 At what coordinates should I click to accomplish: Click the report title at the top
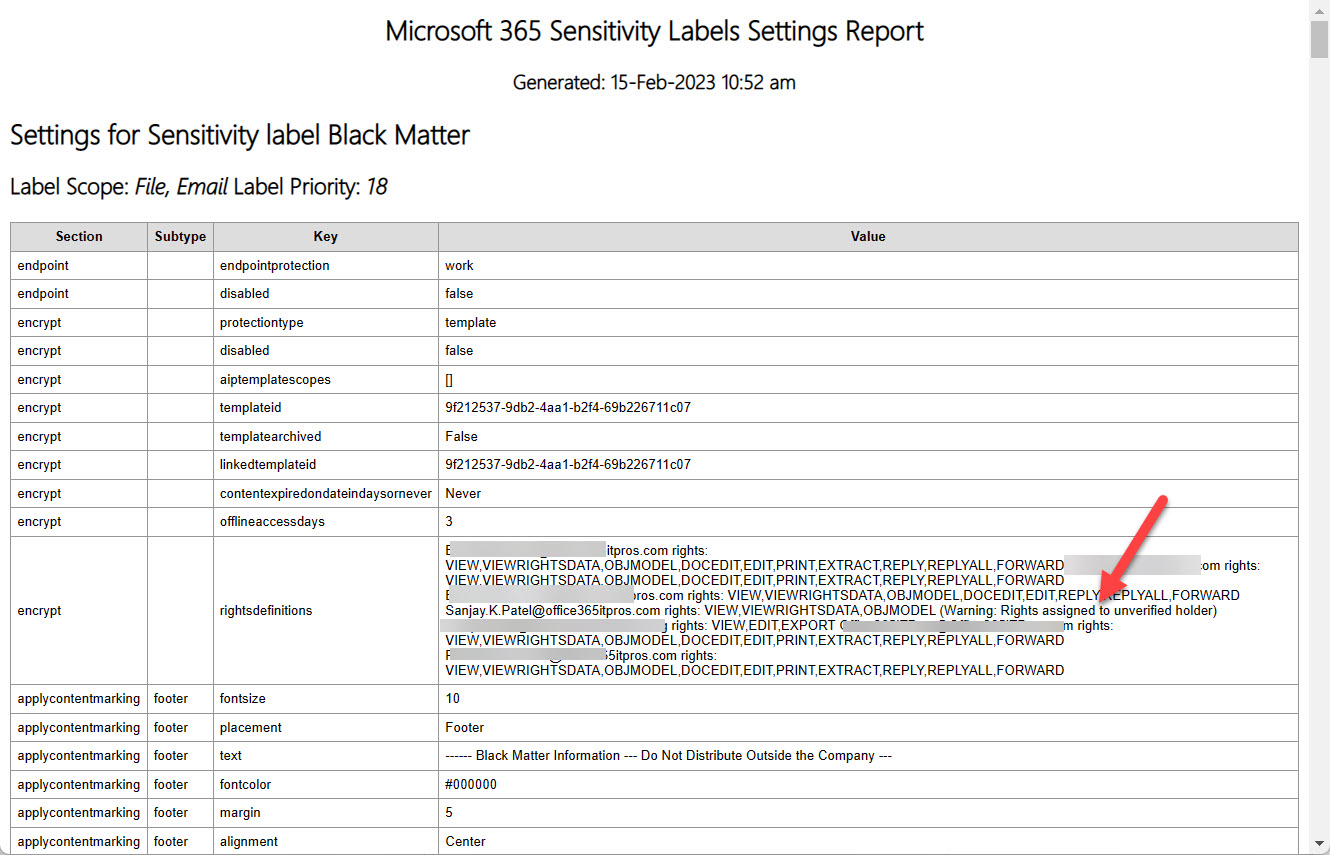tap(654, 31)
